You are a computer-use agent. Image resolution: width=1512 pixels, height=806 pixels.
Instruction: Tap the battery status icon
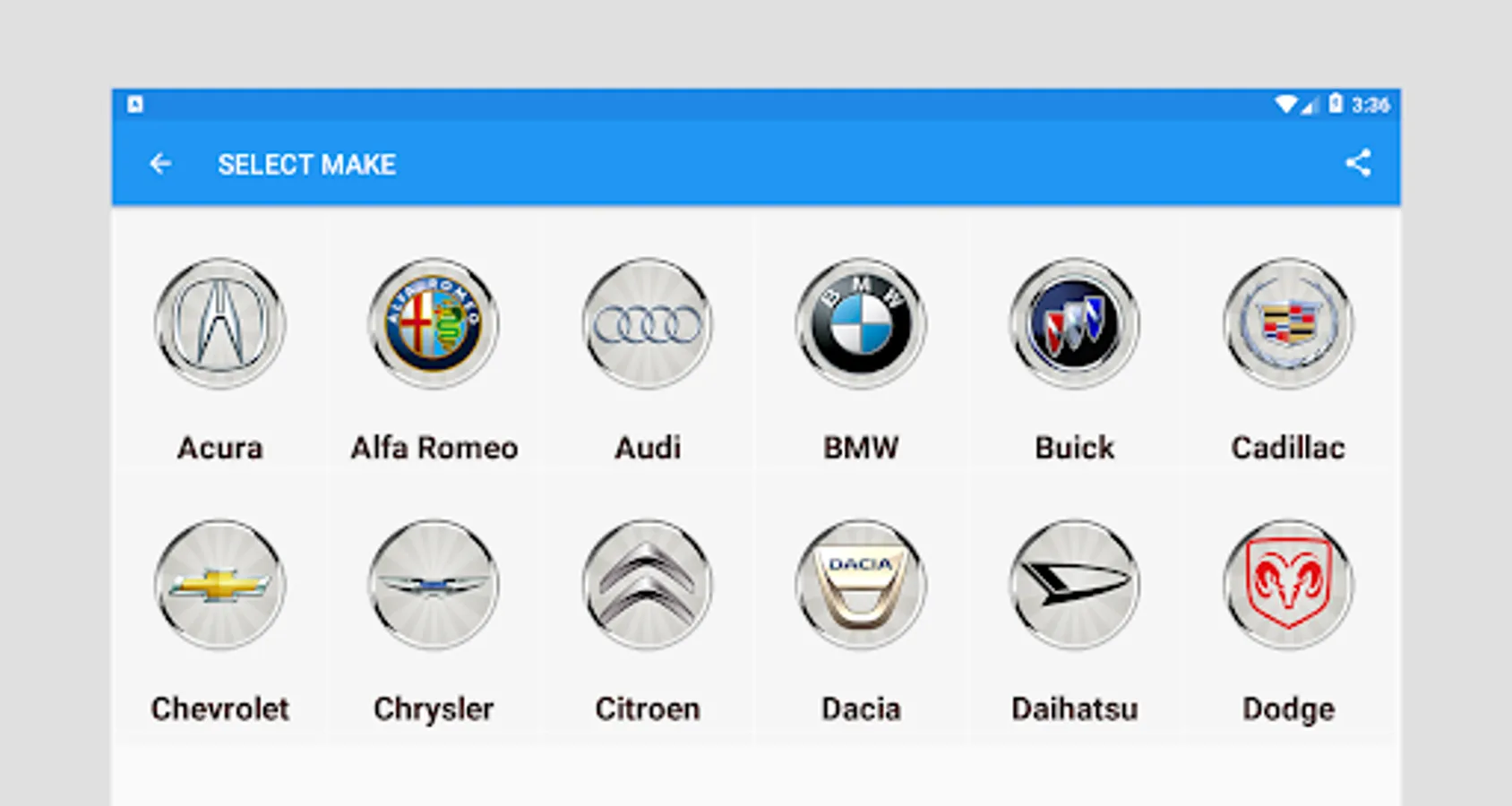[x=1336, y=104]
